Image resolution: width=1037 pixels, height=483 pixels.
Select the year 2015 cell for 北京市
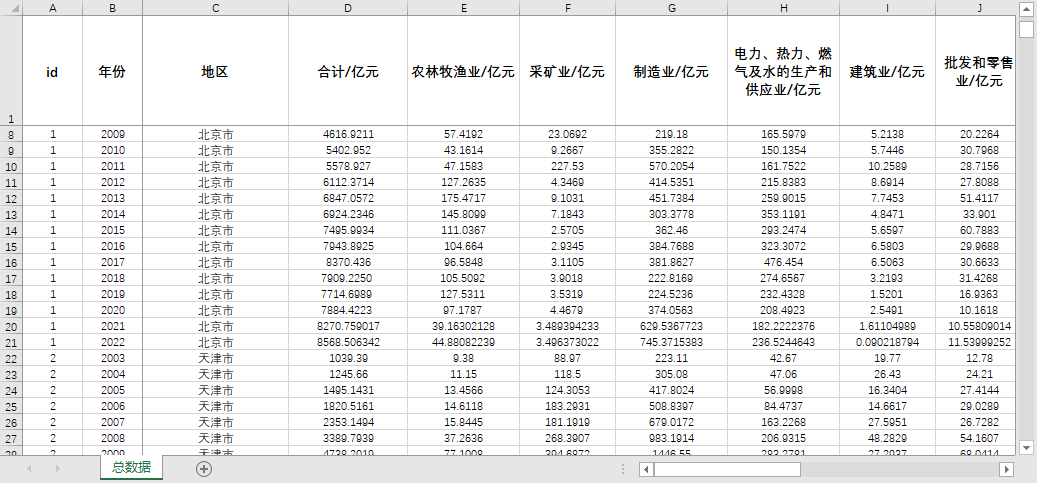pyautogui.click(x=112, y=230)
